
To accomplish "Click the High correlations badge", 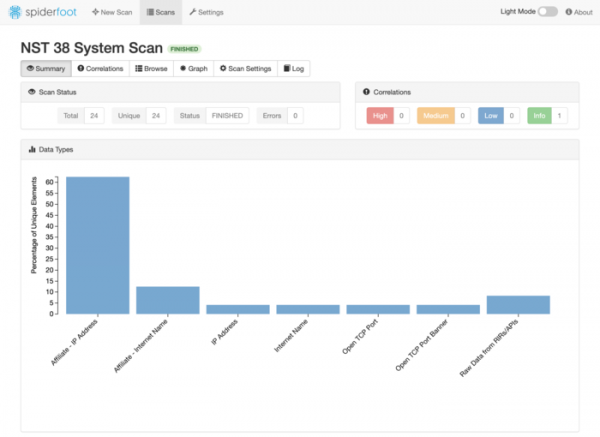I will (x=381, y=115).
